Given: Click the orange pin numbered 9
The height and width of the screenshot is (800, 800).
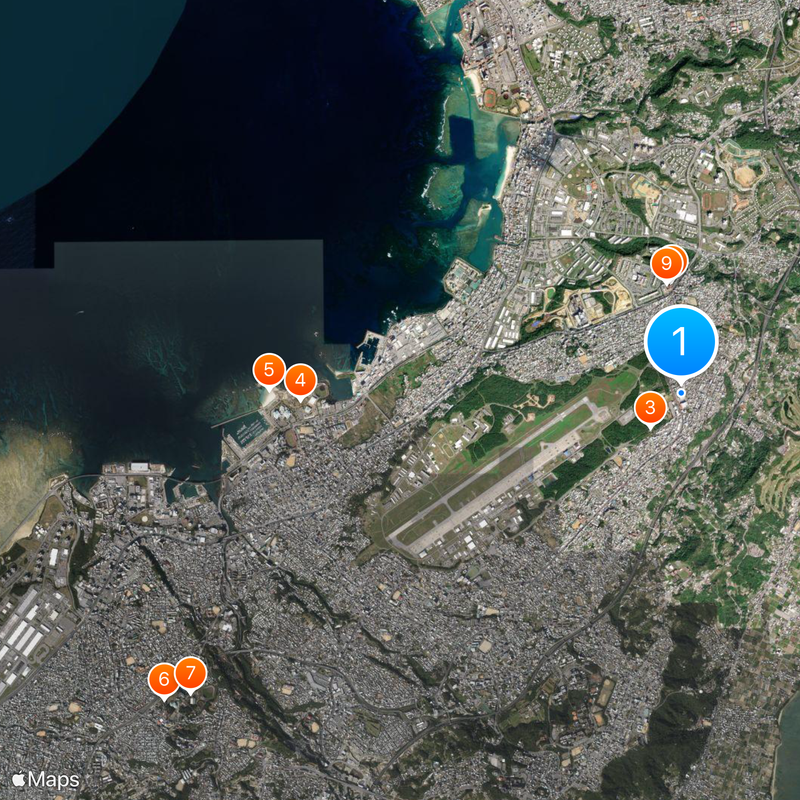Looking at the screenshot, I should tap(664, 264).
